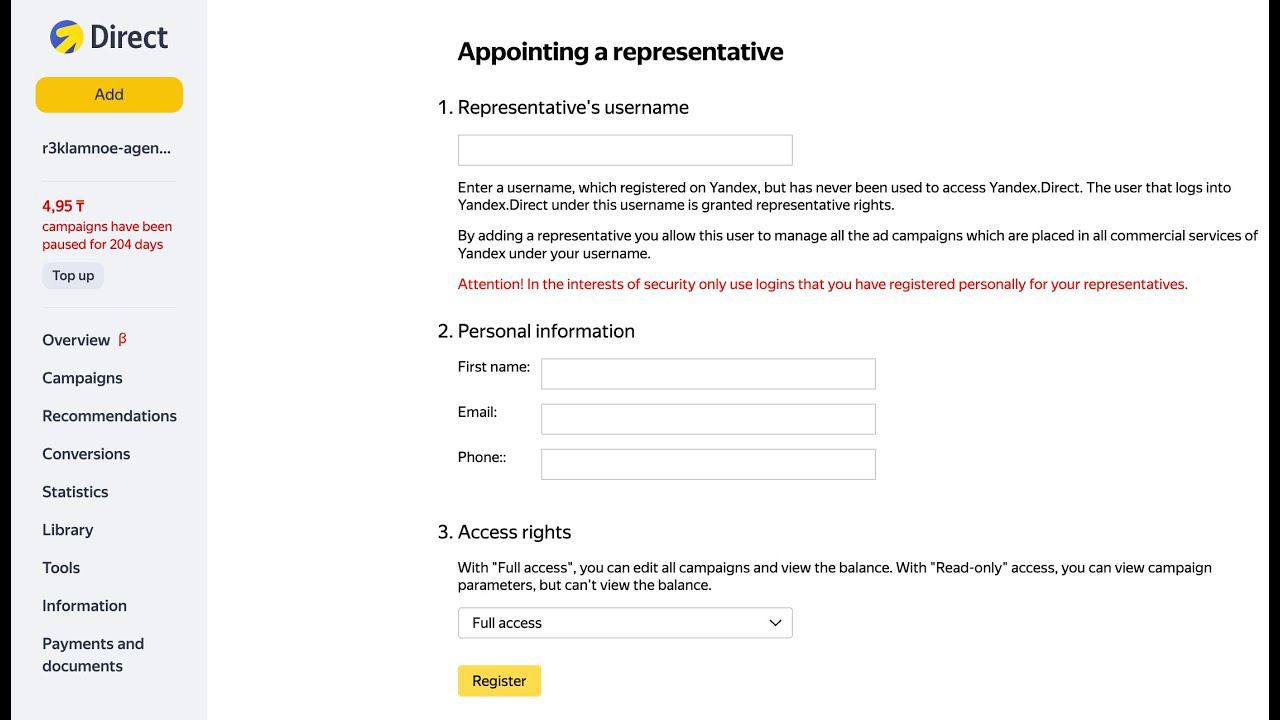Go to Campaigns in the sidebar
Viewport: 1280px width, 720px height.
click(x=82, y=378)
